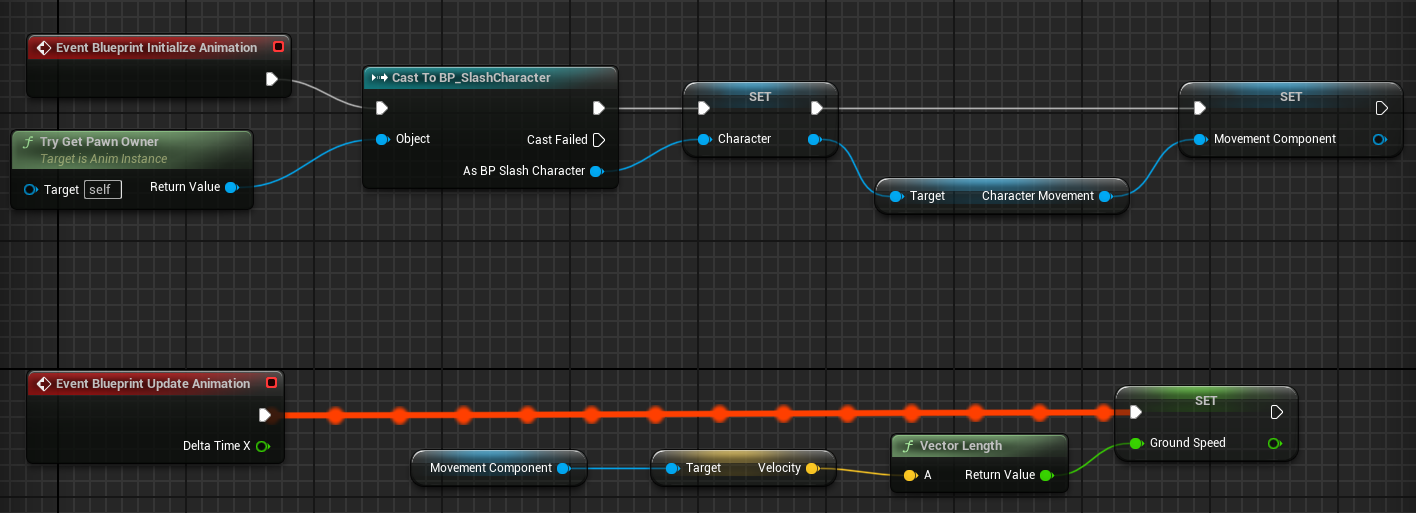Click the Velocity yellow output pin
Viewport: 1416px width, 513px height.
[x=812, y=468]
